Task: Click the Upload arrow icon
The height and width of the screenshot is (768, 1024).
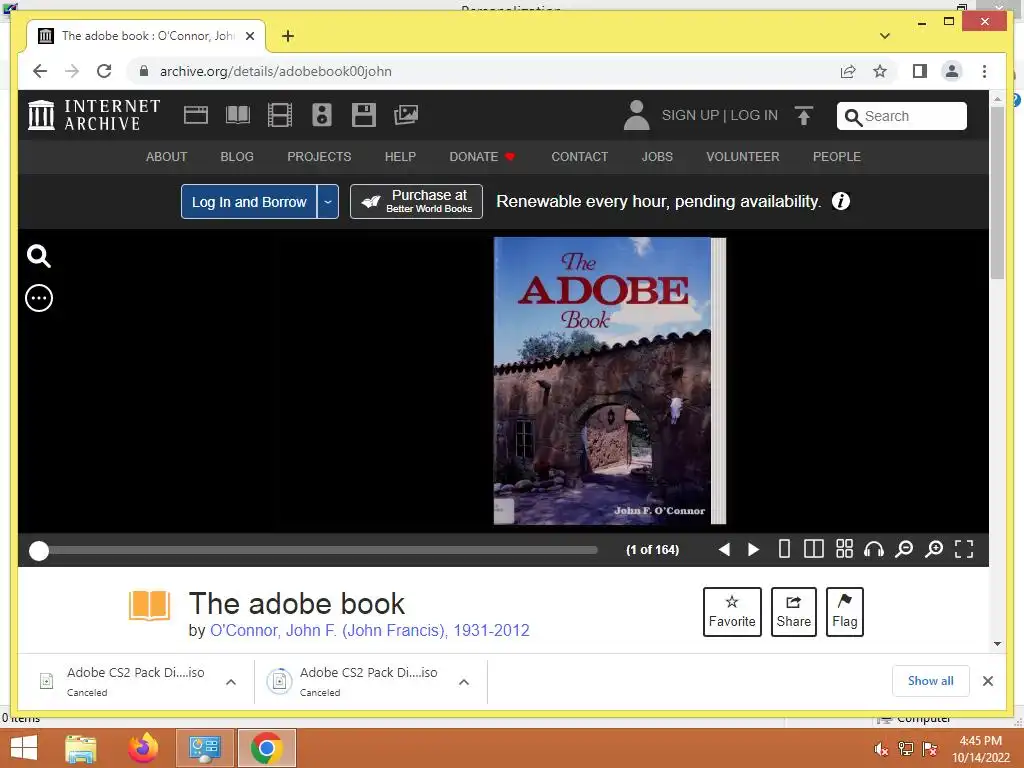Action: tap(804, 116)
